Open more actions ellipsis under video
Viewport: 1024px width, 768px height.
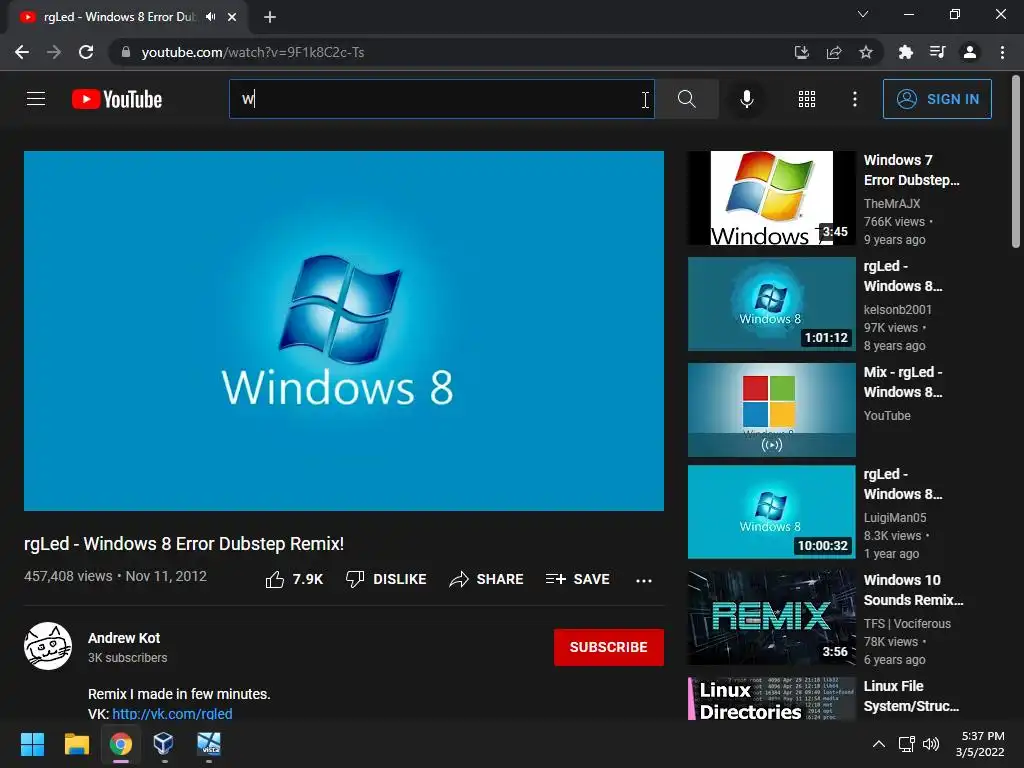[x=644, y=581]
